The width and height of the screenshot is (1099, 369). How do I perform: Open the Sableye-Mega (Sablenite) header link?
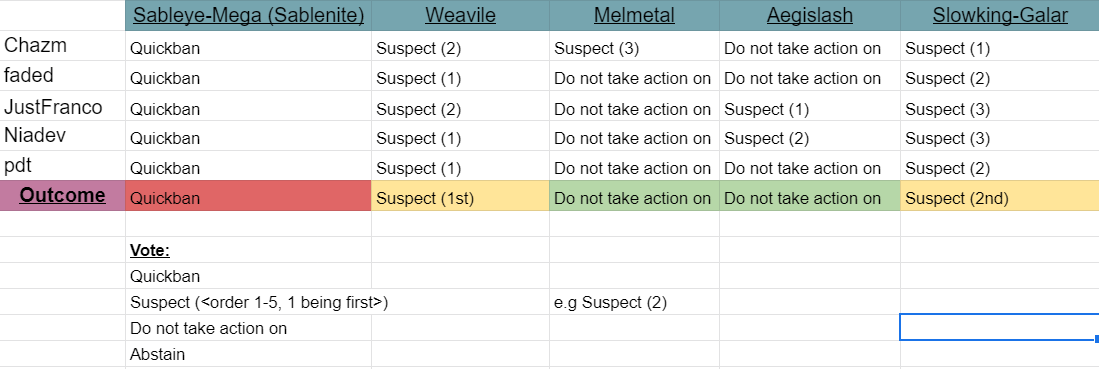(249, 15)
